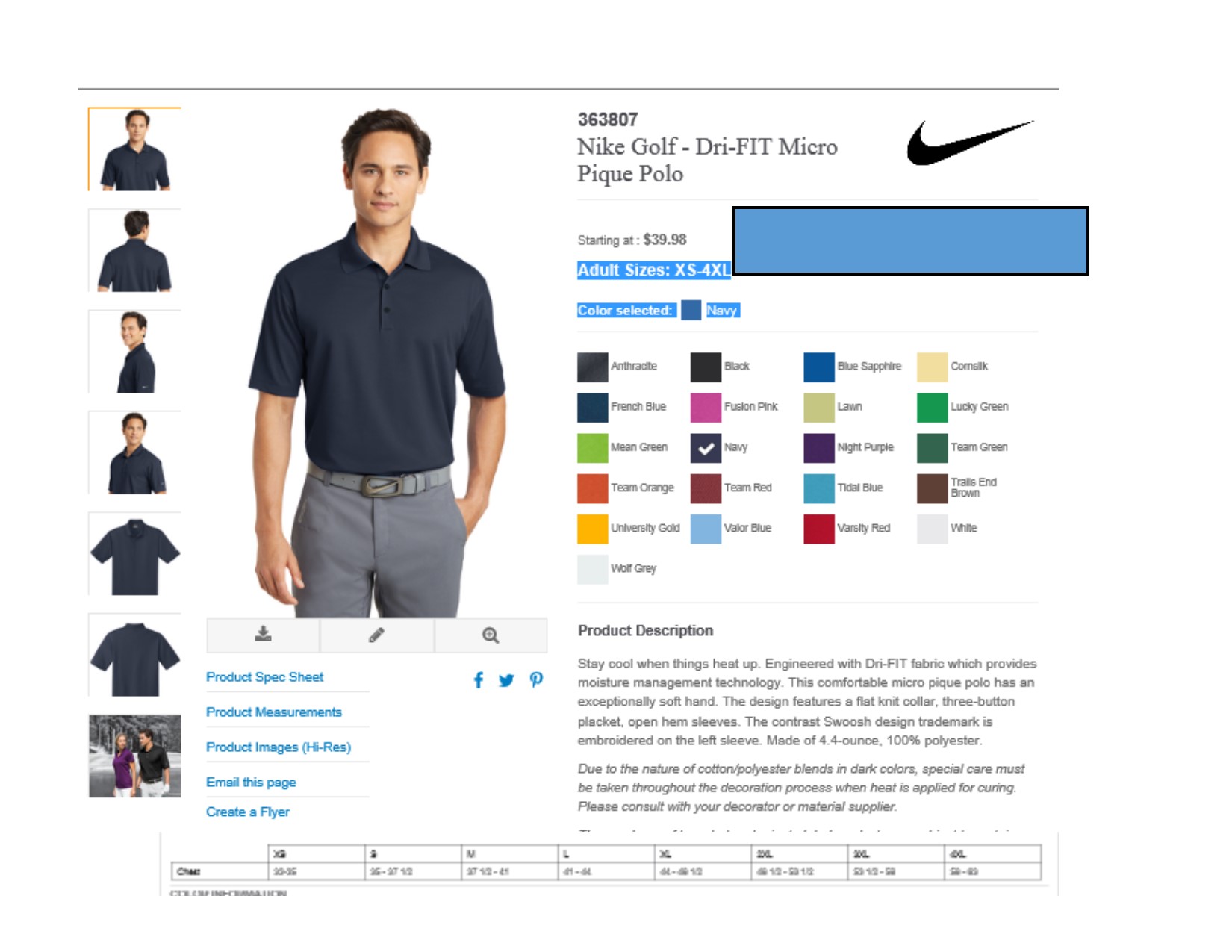Choose the Fusion Pink color swatch

coord(706,407)
